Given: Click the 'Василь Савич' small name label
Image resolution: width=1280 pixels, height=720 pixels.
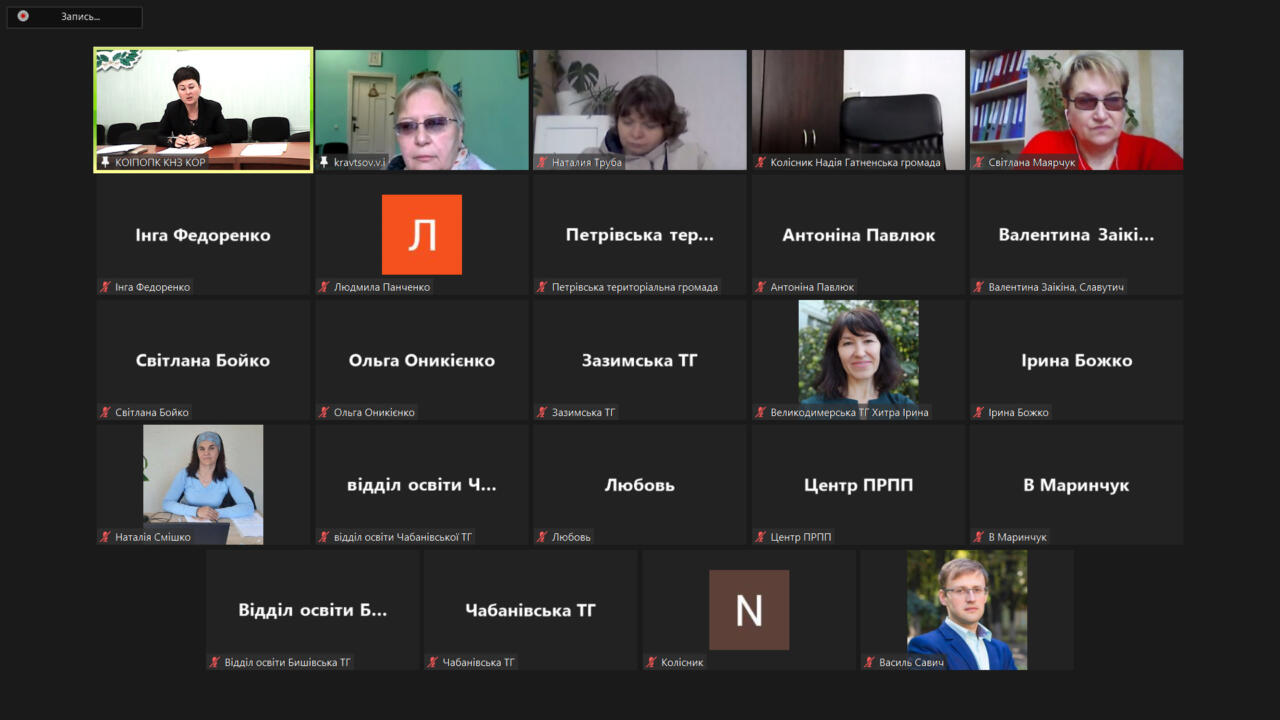Looking at the screenshot, I should click(x=912, y=662).
